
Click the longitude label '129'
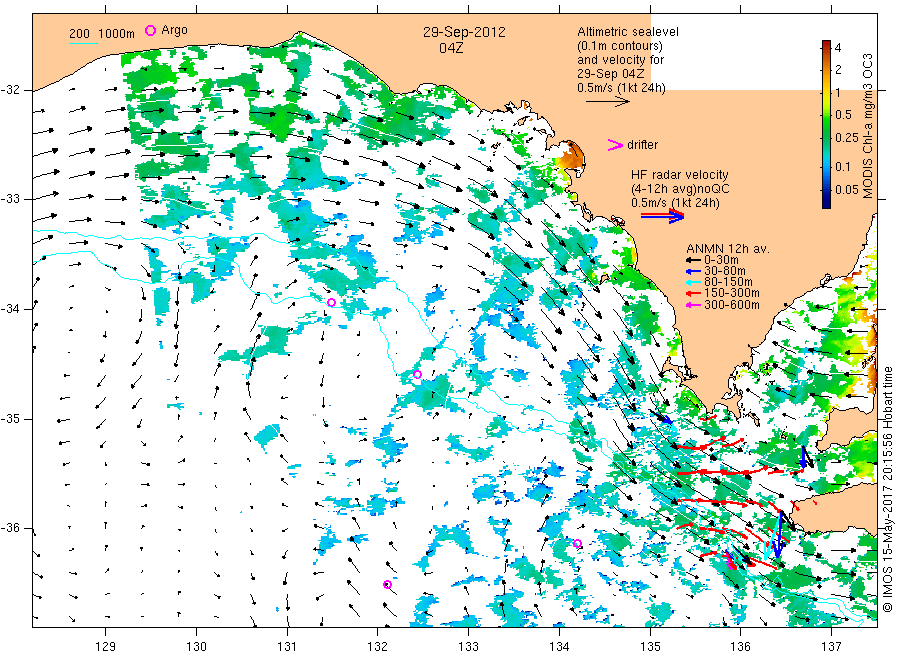(106, 647)
